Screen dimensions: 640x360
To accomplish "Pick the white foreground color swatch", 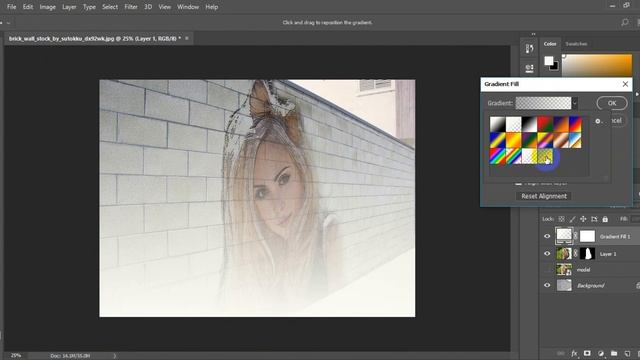I will [x=549, y=61].
